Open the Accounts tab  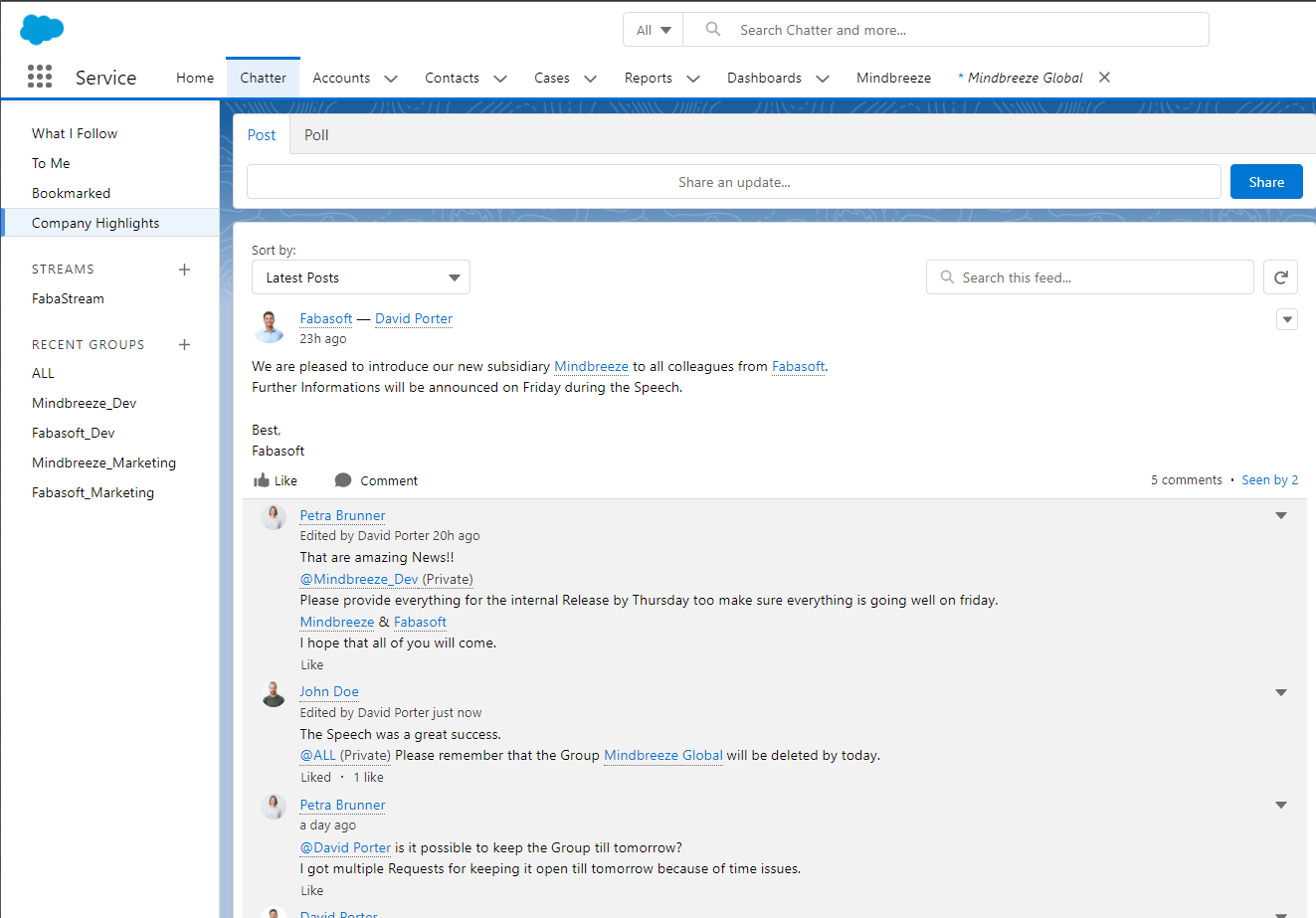click(341, 78)
